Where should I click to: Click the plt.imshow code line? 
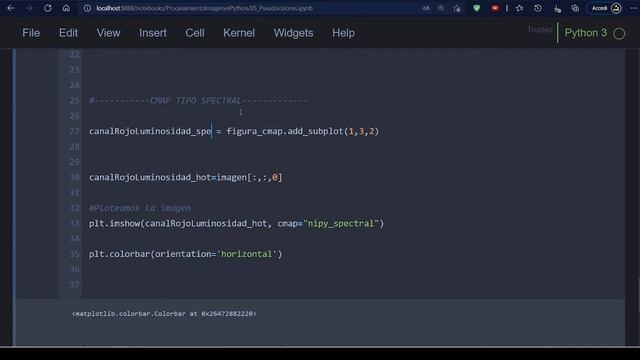[236, 223]
